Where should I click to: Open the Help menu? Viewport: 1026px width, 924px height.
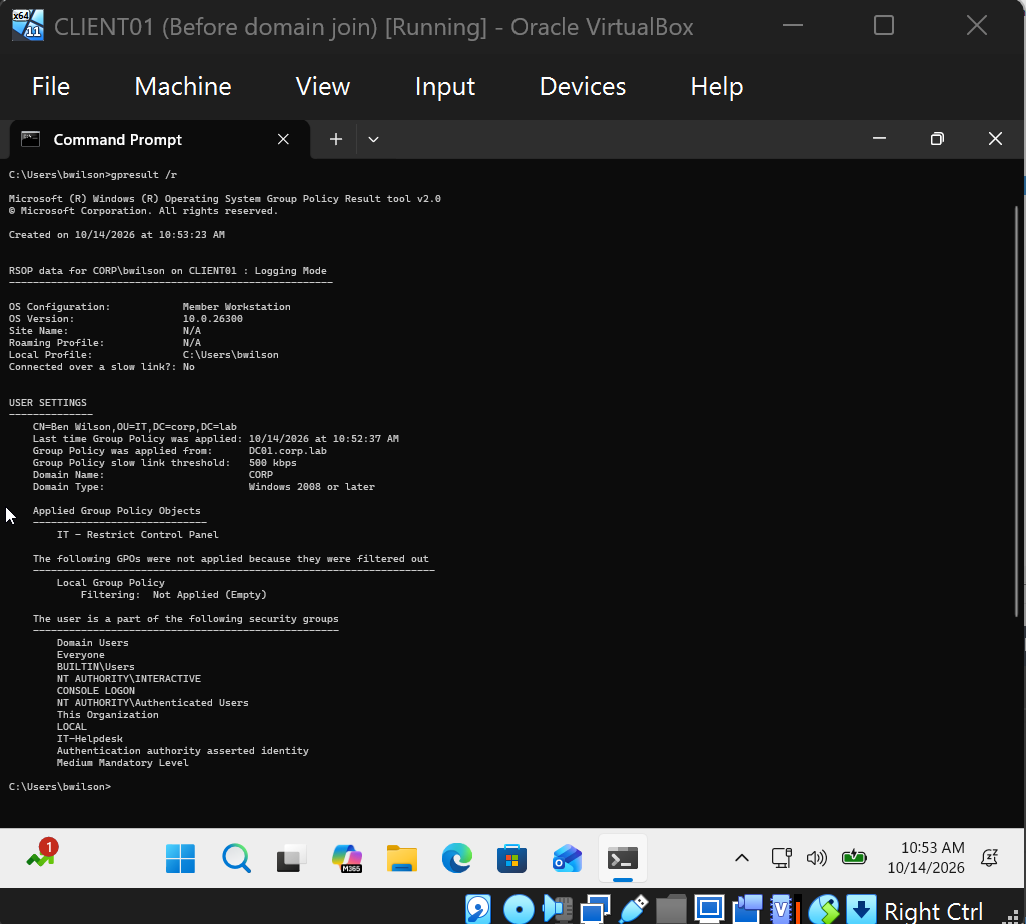716,86
